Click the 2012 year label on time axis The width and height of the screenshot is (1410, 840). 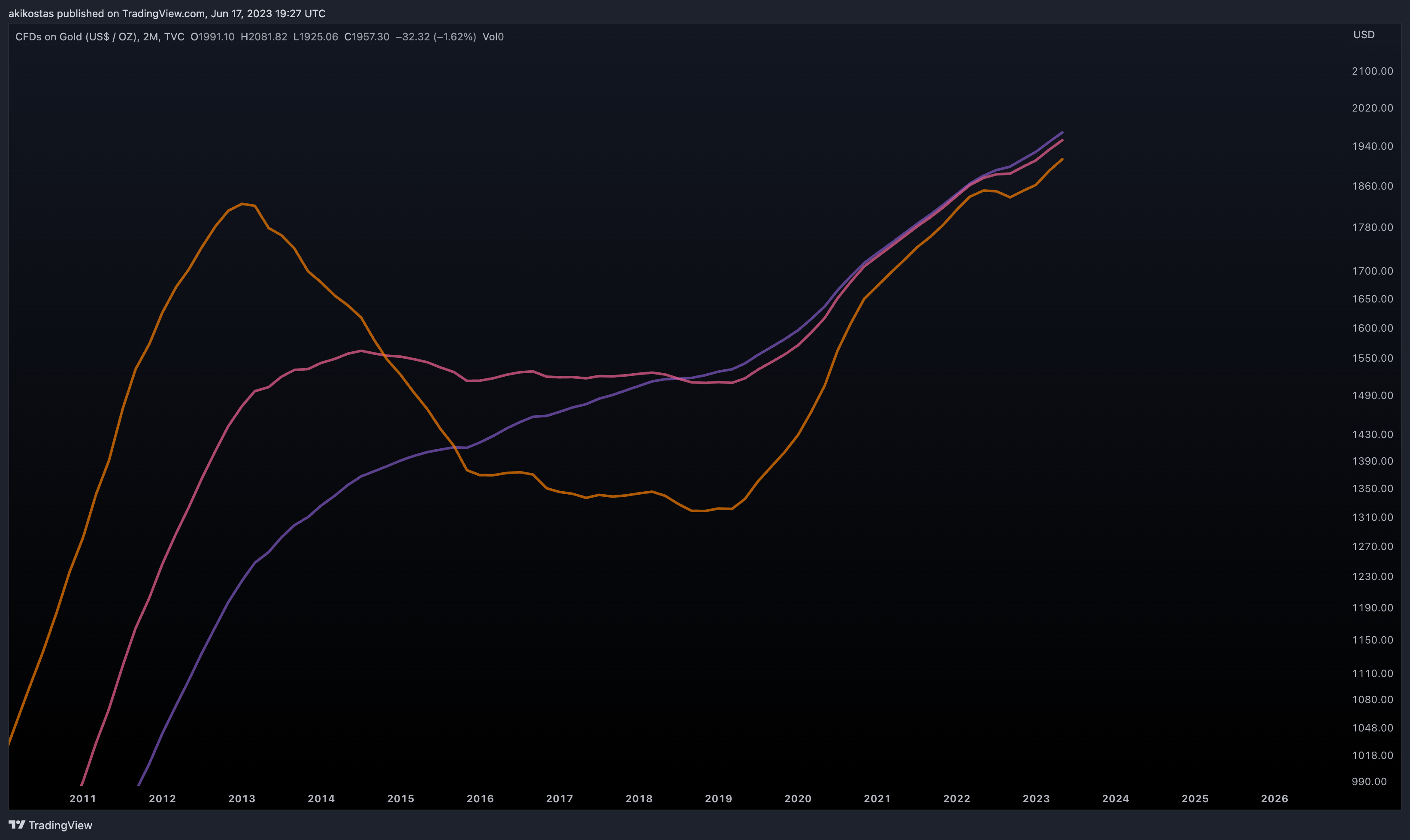[x=163, y=799]
